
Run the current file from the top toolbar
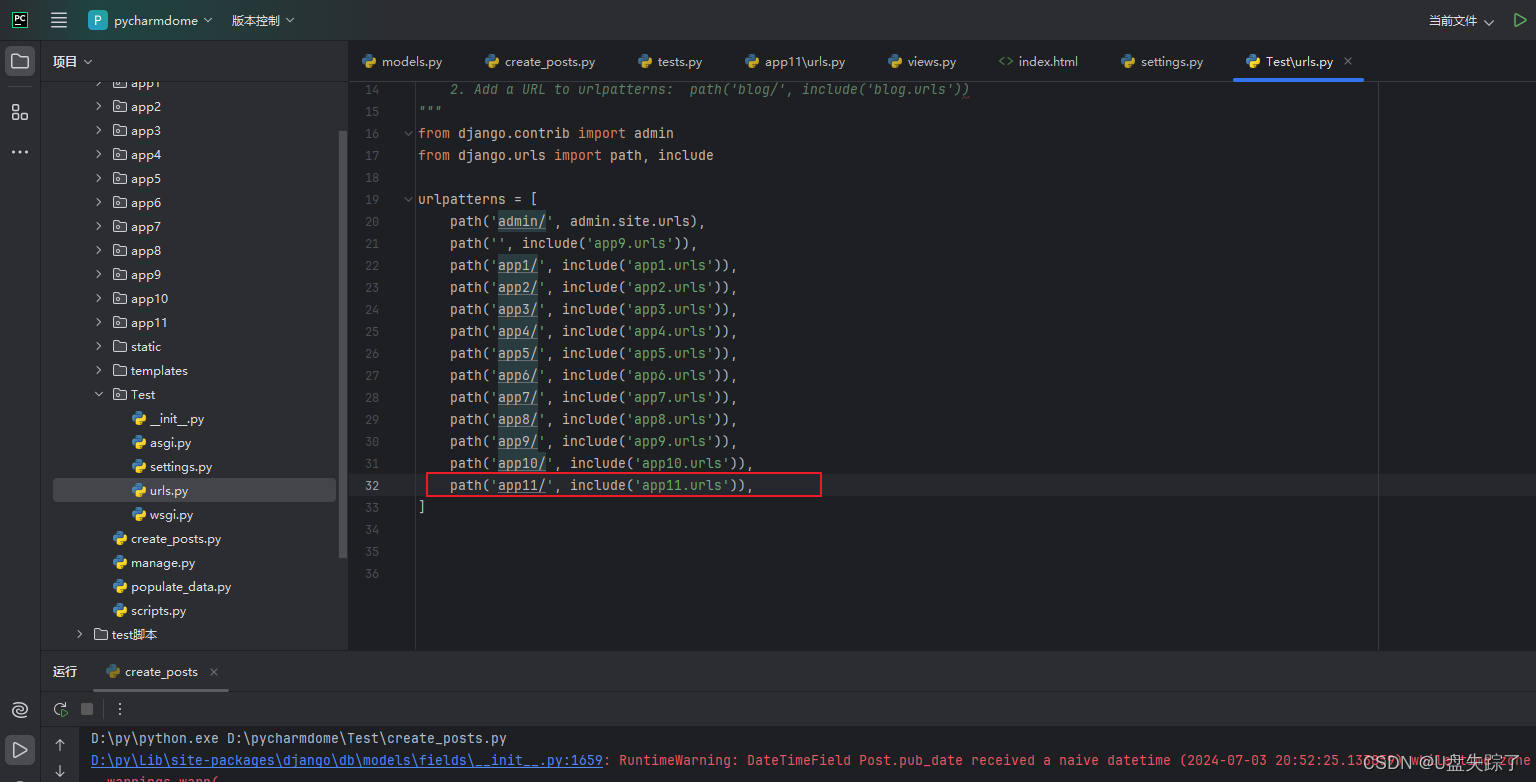point(1521,19)
